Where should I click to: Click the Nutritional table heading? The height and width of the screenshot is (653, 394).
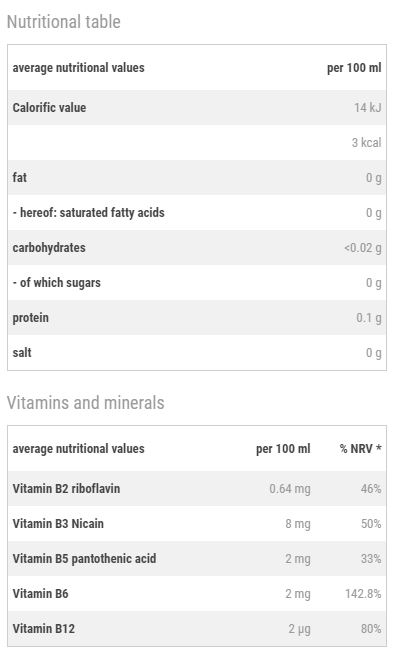point(64,22)
